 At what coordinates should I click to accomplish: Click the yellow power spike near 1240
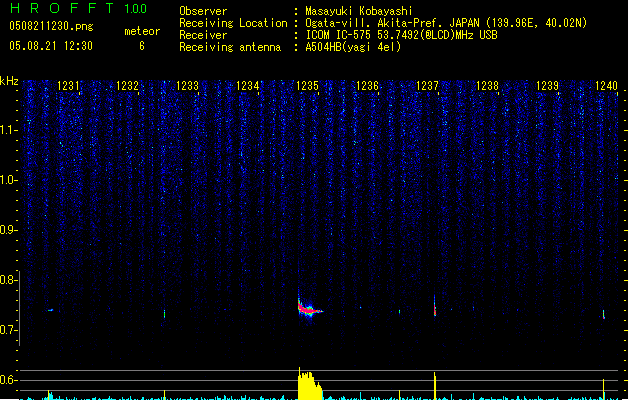click(x=603, y=389)
